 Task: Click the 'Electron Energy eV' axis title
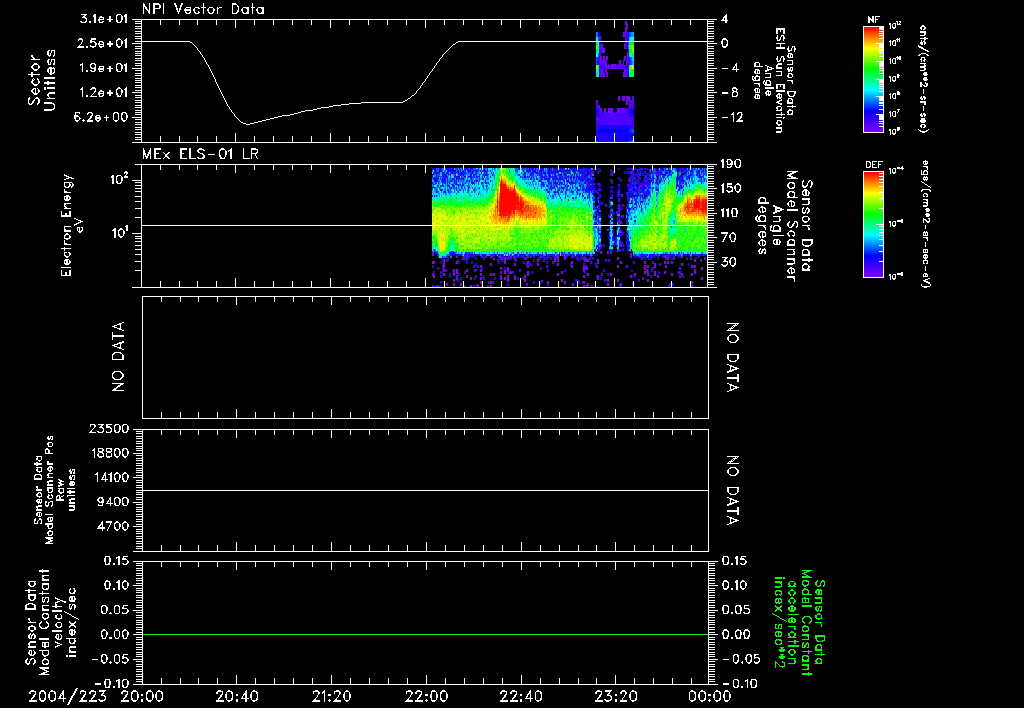click(x=72, y=225)
